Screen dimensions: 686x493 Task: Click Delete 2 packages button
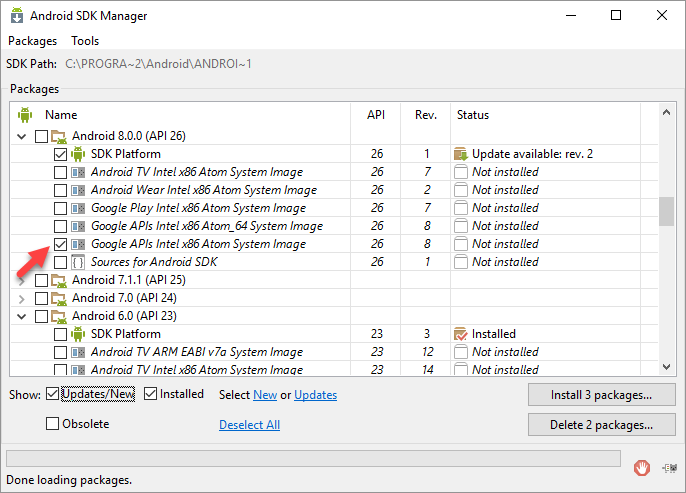pyautogui.click(x=602, y=425)
